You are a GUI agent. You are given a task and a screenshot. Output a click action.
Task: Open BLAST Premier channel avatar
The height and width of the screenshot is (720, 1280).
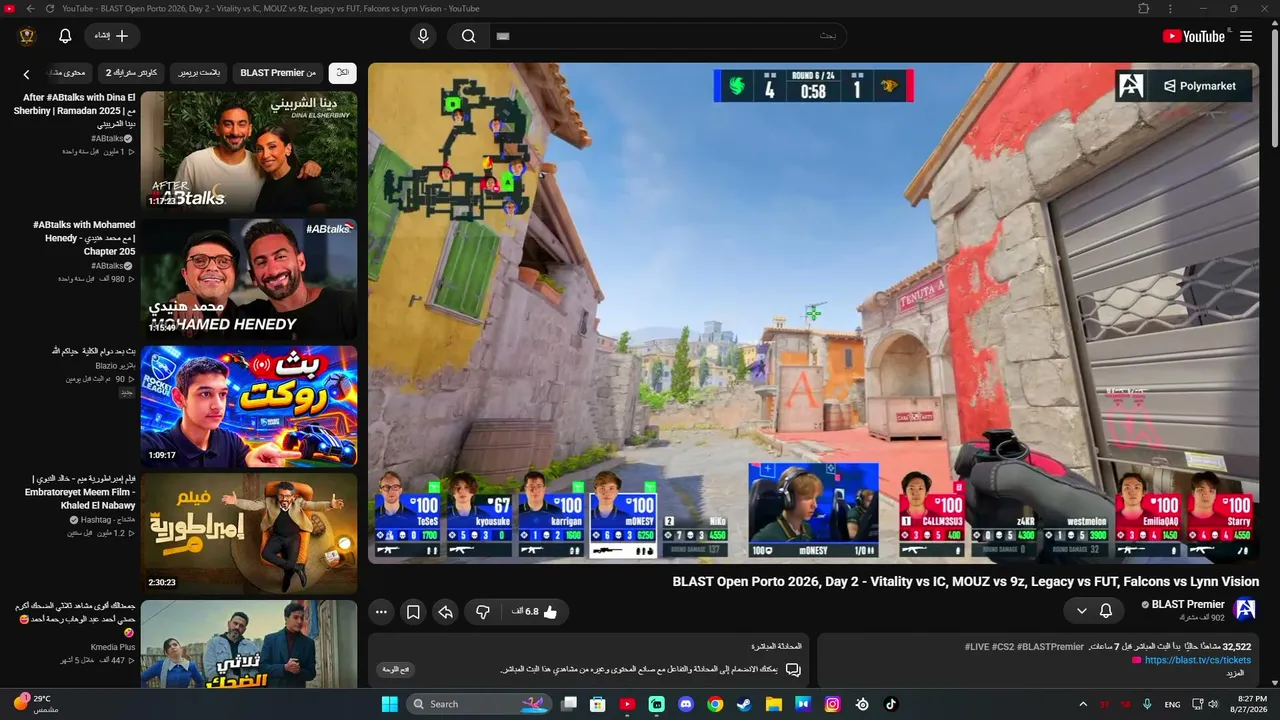tap(1246, 609)
